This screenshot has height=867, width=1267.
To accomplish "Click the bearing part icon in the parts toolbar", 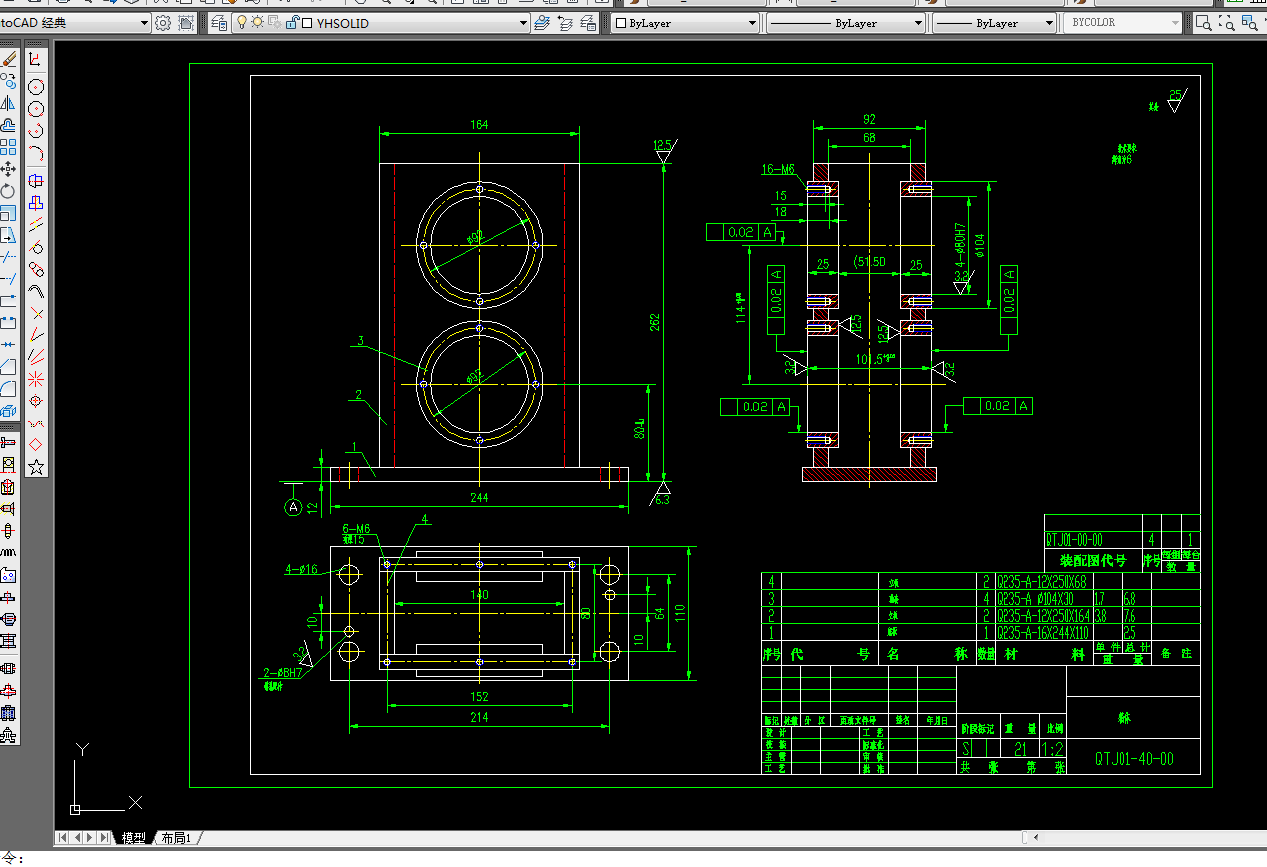I will tap(8, 465).
